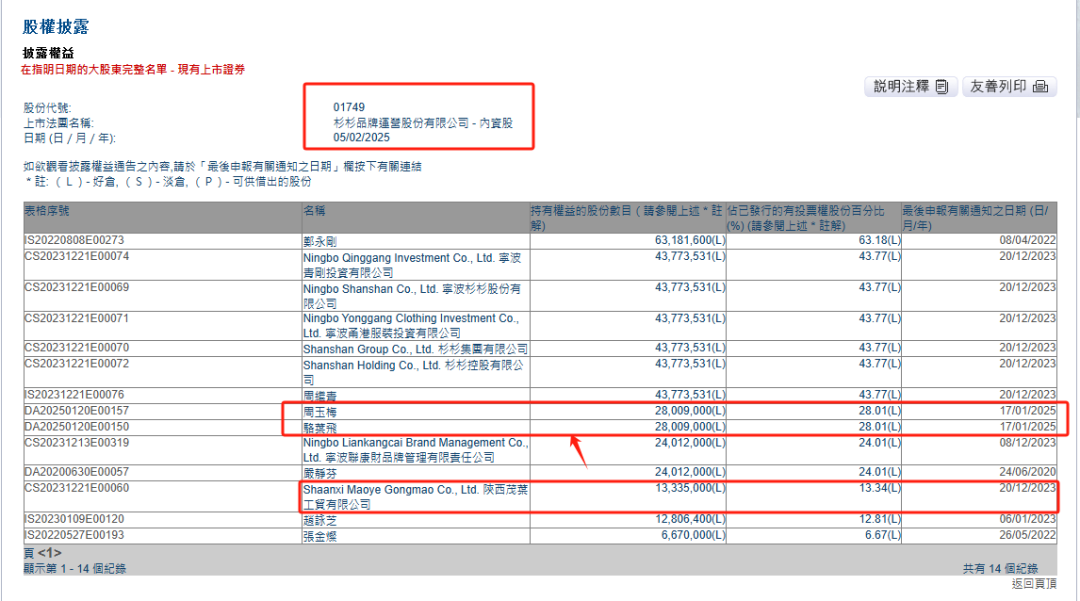This screenshot has width=1080, height=601.
Task: Open Shanshan Group Co., Ltd. link
Action: [415, 349]
